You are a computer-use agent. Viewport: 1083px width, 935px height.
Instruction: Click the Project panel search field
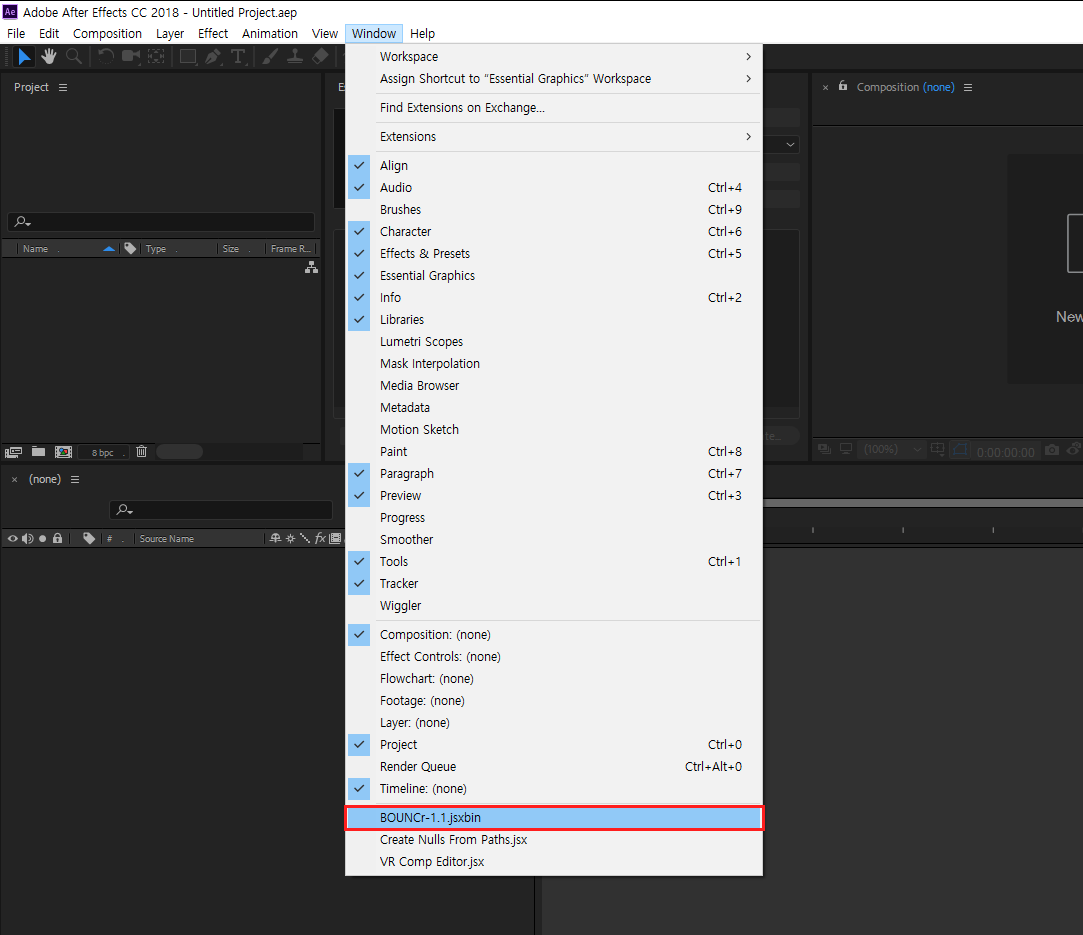click(x=161, y=222)
